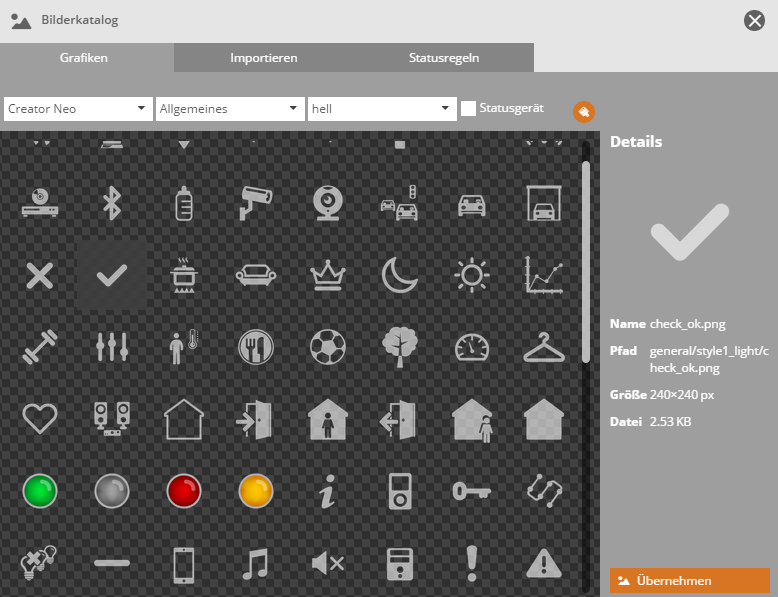This screenshot has height=597, width=778.
Task: Click the orange paint bucket icon
Action: point(584,111)
